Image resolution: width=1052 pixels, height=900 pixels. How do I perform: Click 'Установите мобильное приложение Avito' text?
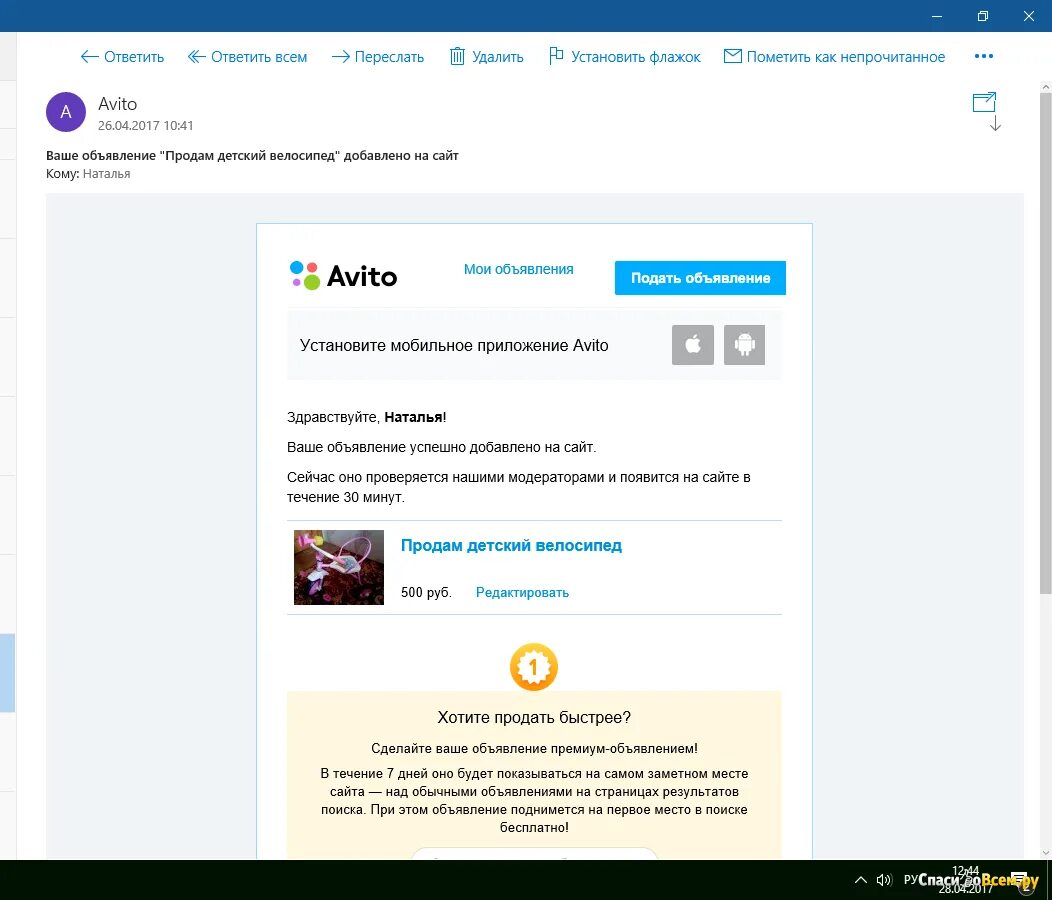click(454, 346)
